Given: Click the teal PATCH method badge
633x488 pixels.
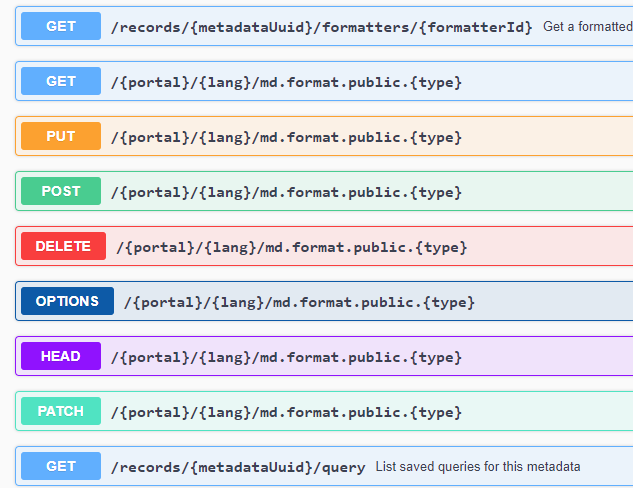Looking at the screenshot, I should (61, 411).
